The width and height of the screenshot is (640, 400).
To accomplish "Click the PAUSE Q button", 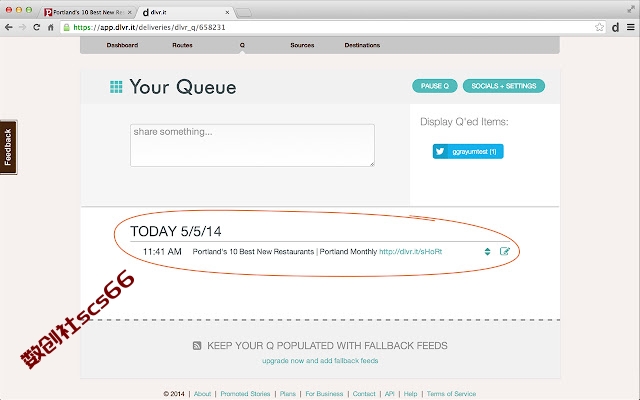I will pyautogui.click(x=435, y=86).
